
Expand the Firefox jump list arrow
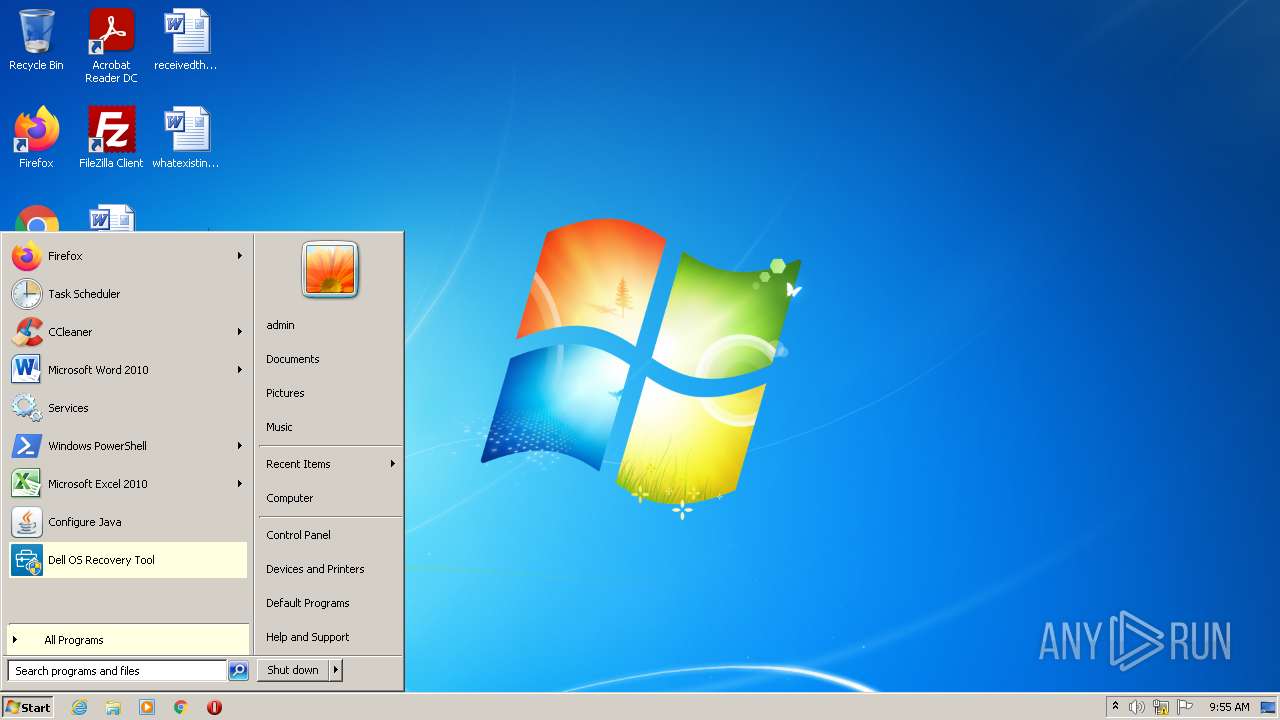240,256
